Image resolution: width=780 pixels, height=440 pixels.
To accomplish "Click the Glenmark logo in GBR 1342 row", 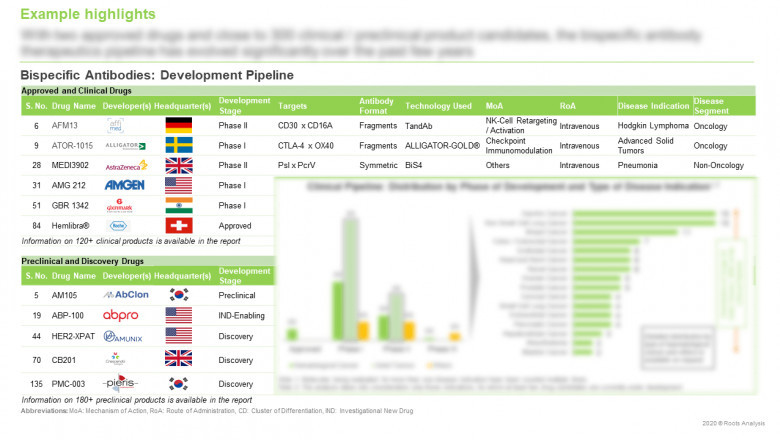I will coord(119,206).
